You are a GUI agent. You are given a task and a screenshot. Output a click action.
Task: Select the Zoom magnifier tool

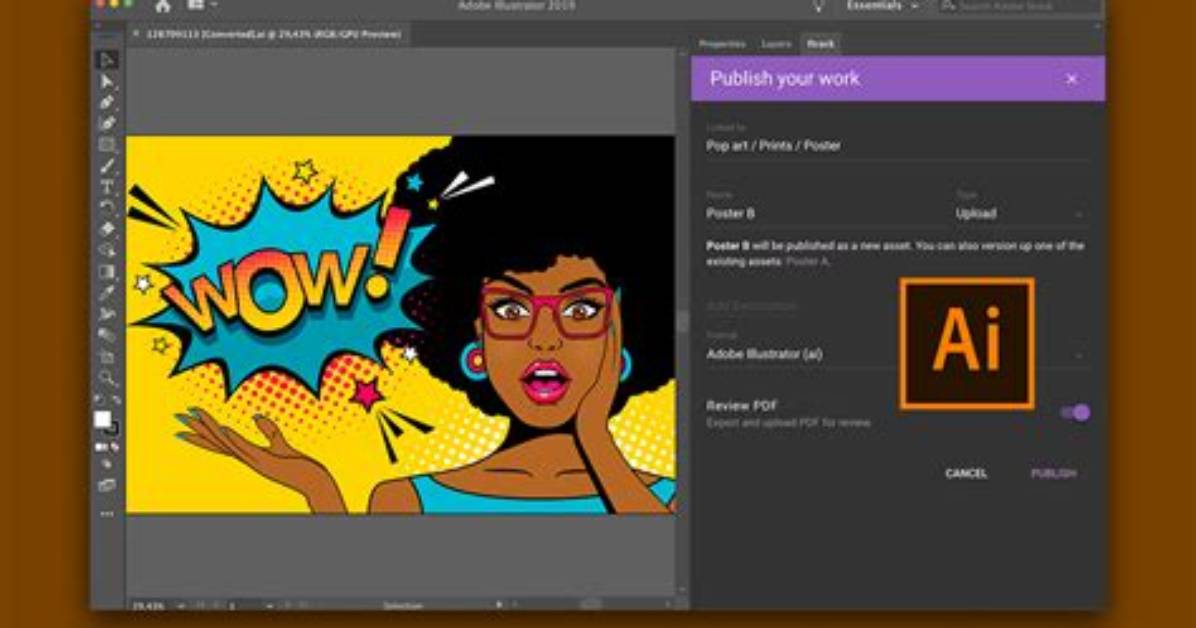(x=107, y=378)
